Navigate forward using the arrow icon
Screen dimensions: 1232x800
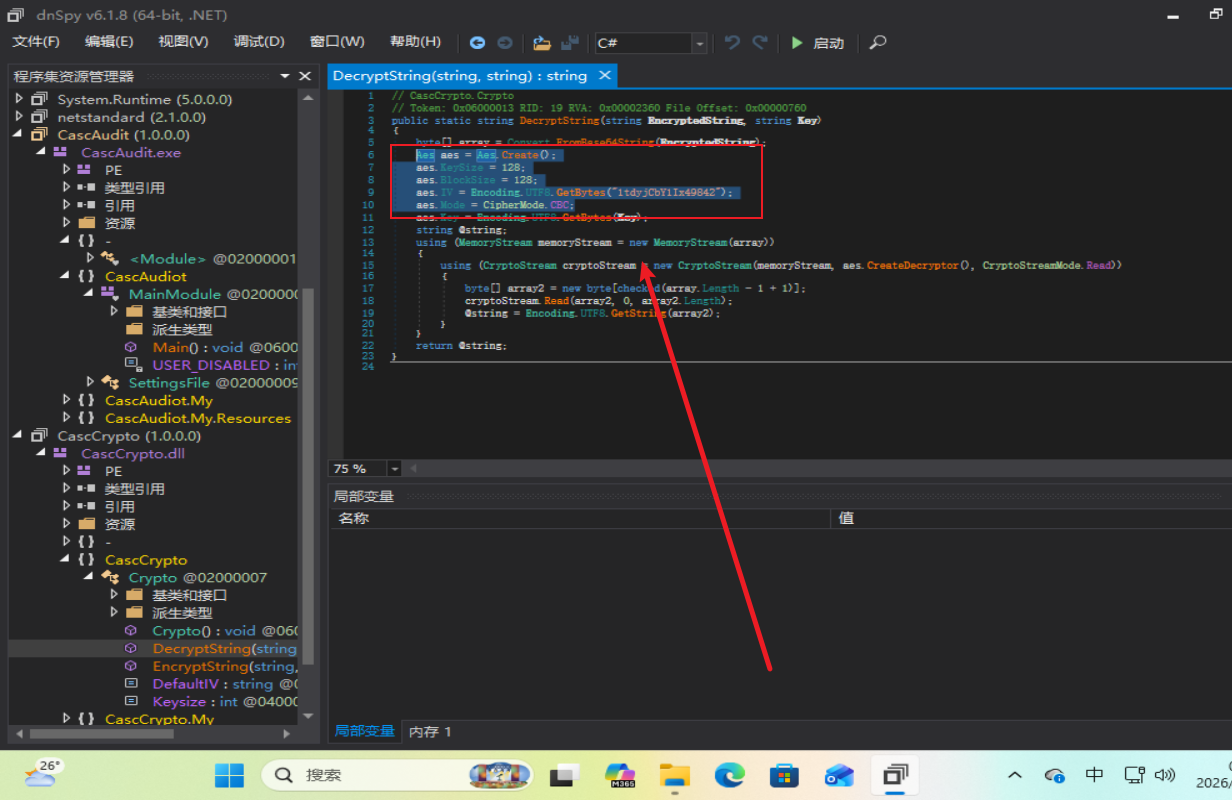(x=505, y=43)
